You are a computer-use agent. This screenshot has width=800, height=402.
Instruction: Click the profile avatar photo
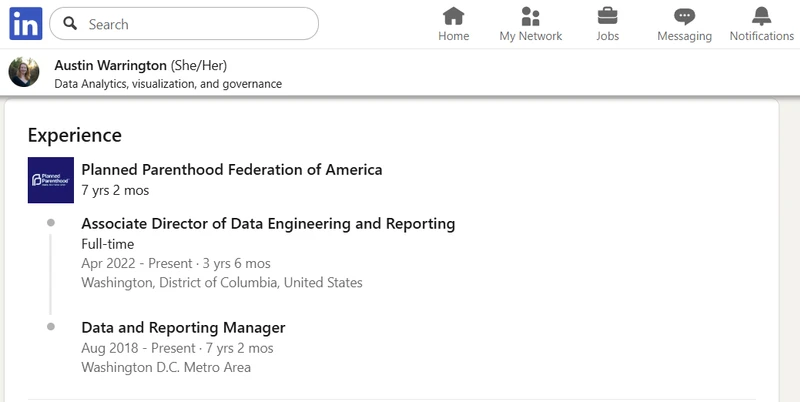pyautogui.click(x=24, y=72)
